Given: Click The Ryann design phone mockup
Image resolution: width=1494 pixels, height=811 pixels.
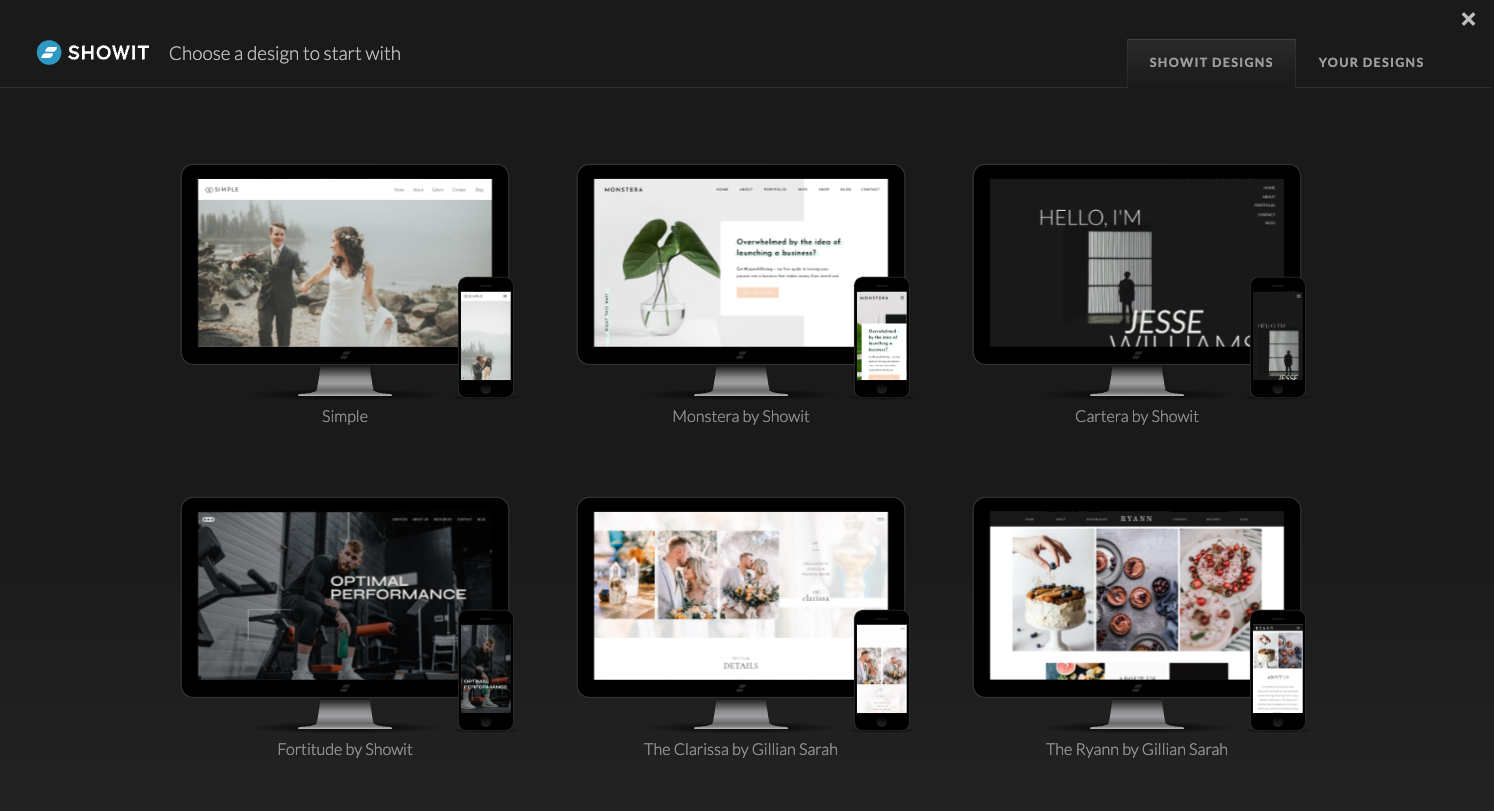Looking at the screenshot, I should pyautogui.click(x=1278, y=671).
